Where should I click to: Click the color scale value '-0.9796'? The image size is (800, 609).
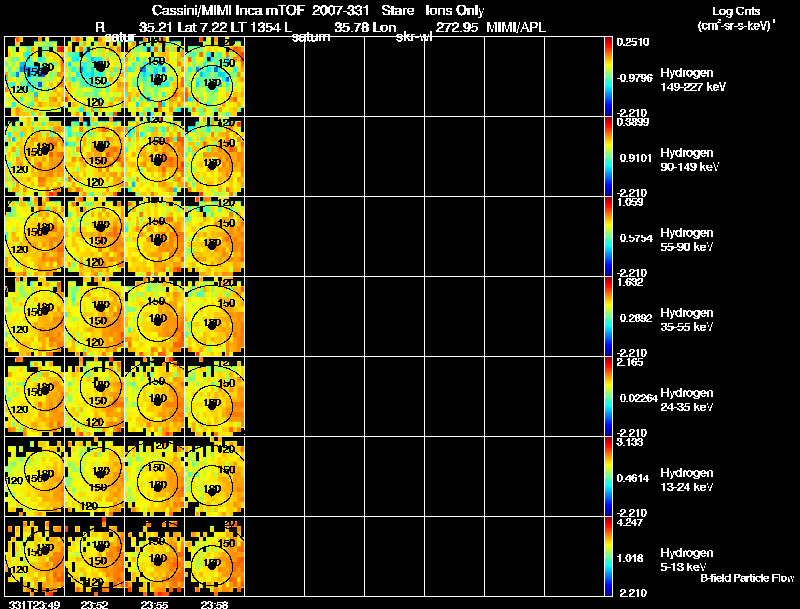(x=634, y=78)
